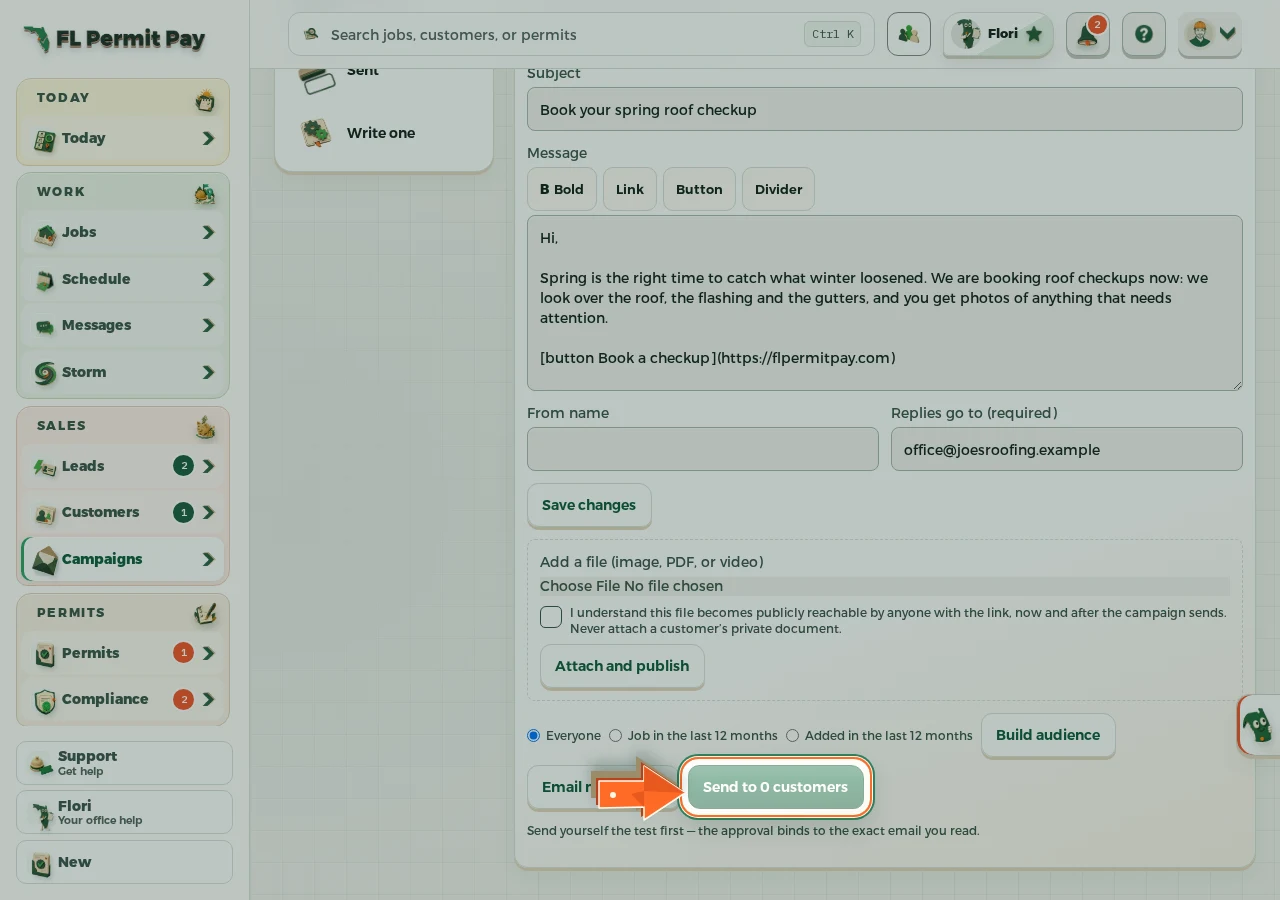
Task: Click the Permits document icon
Action: tap(45, 655)
